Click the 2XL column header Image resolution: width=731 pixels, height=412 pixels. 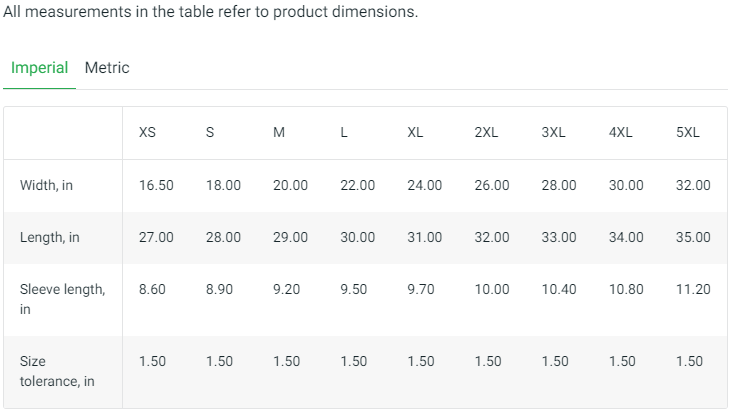coord(486,133)
